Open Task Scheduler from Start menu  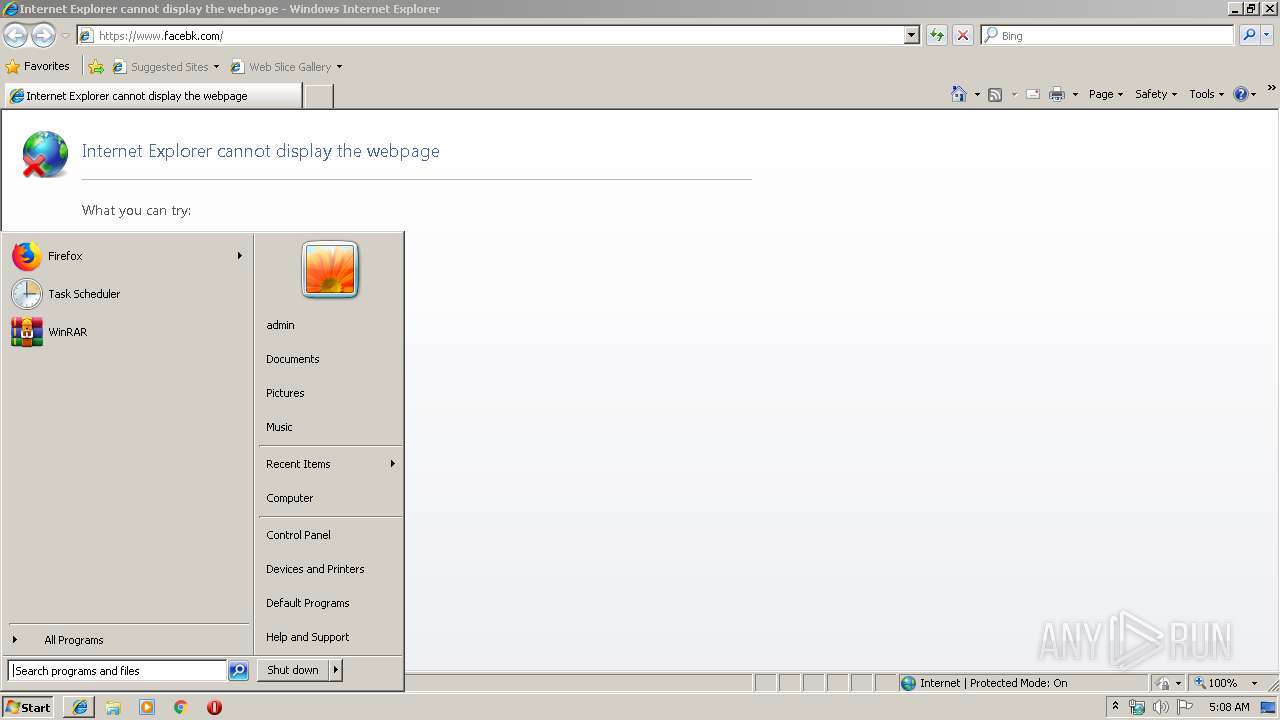point(127,294)
